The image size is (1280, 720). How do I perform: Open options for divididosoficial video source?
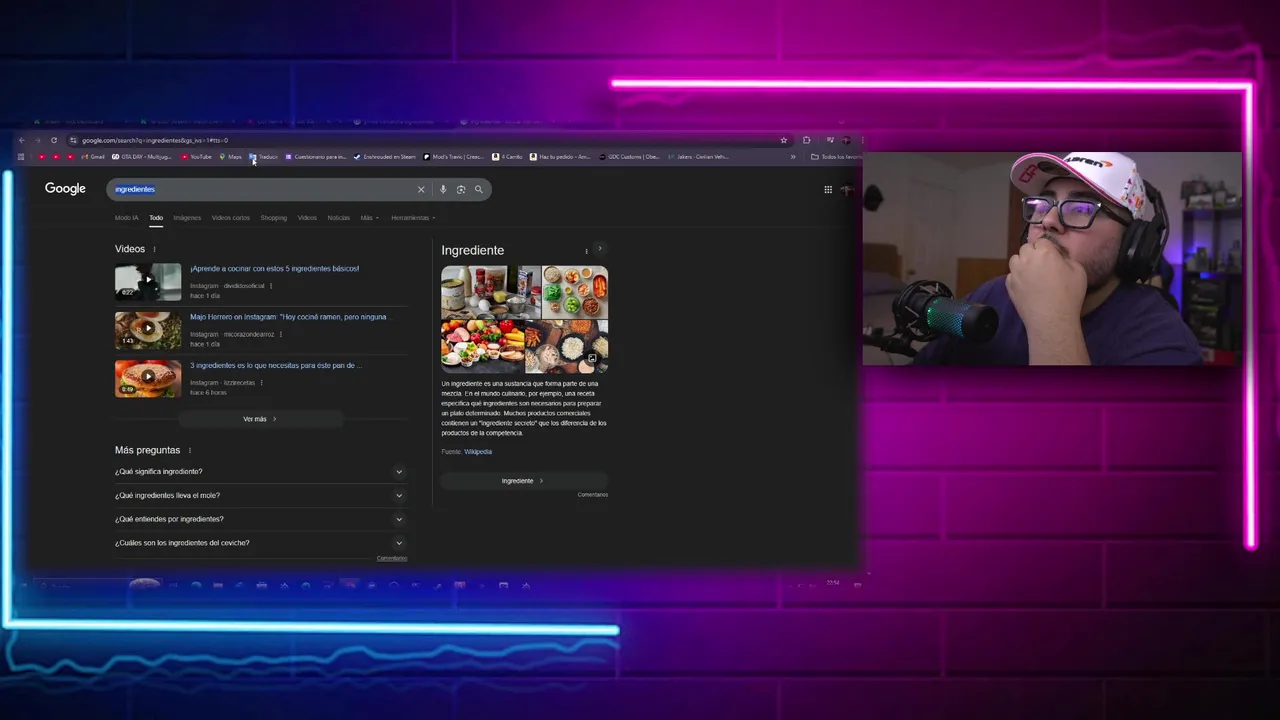tap(270, 286)
